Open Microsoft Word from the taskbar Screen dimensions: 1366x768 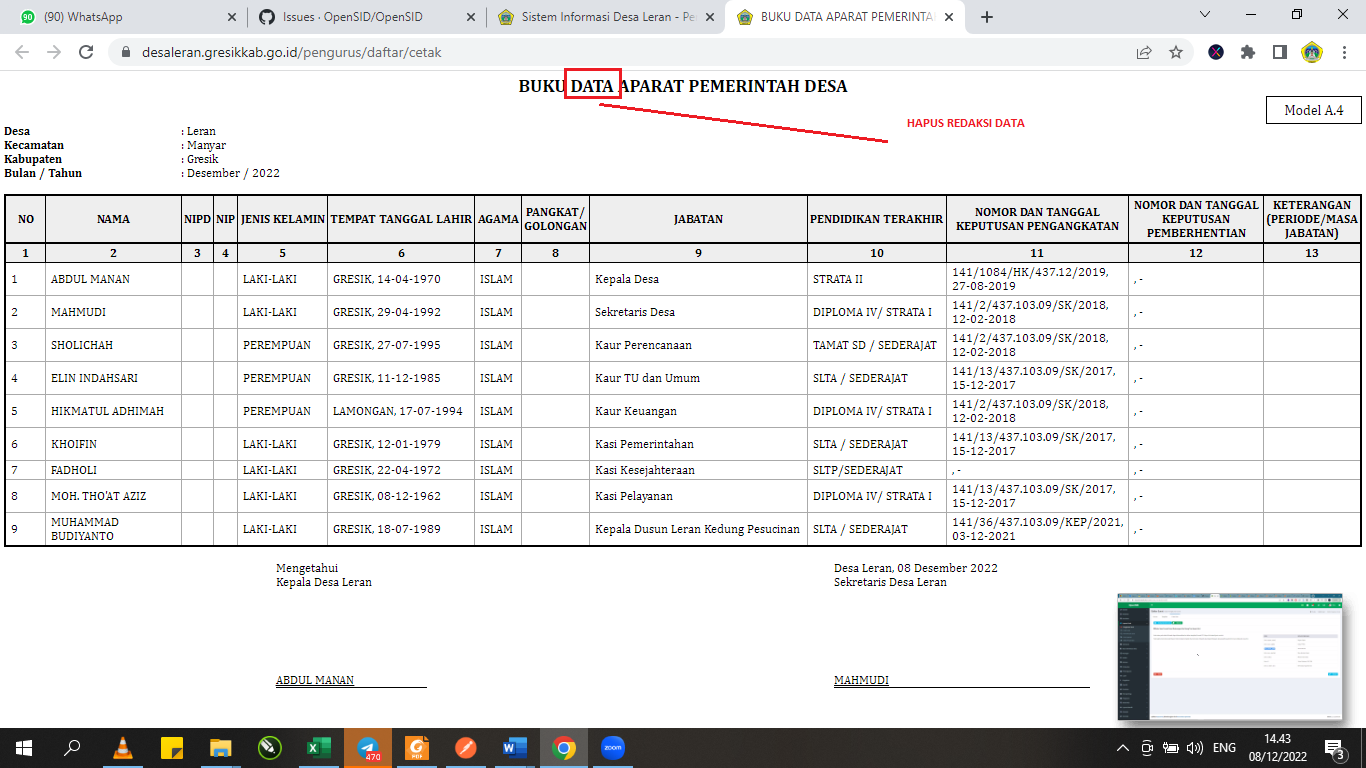pos(513,747)
